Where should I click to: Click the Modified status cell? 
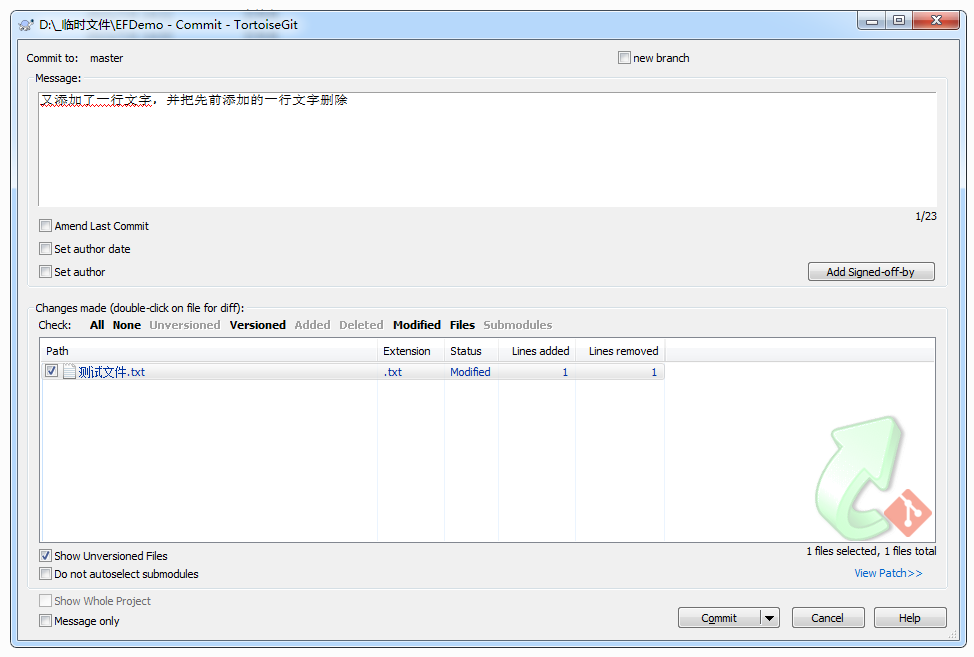470,371
